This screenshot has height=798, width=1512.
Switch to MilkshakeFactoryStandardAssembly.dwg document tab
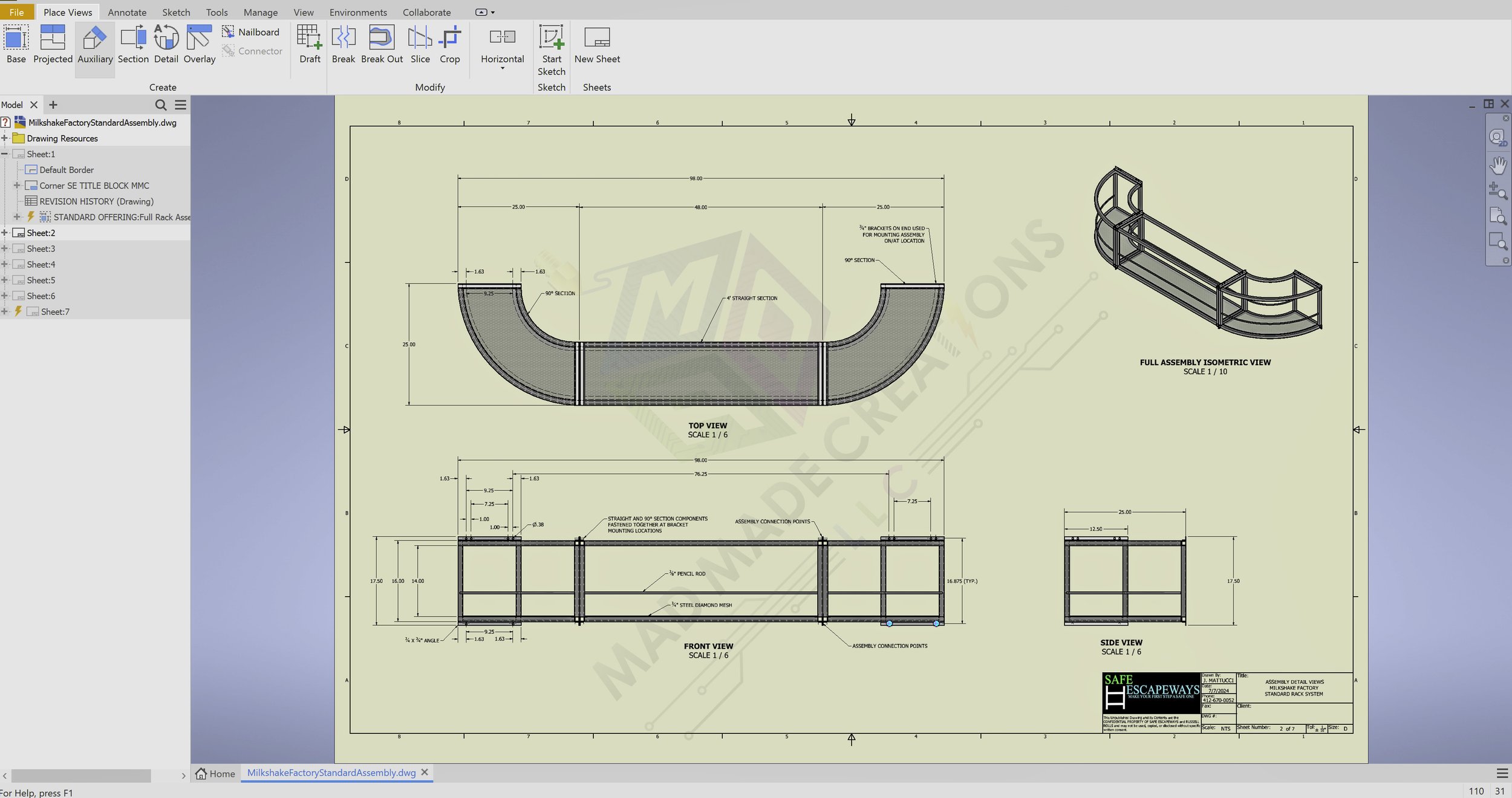pyautogui.click(x=331, y=773)
